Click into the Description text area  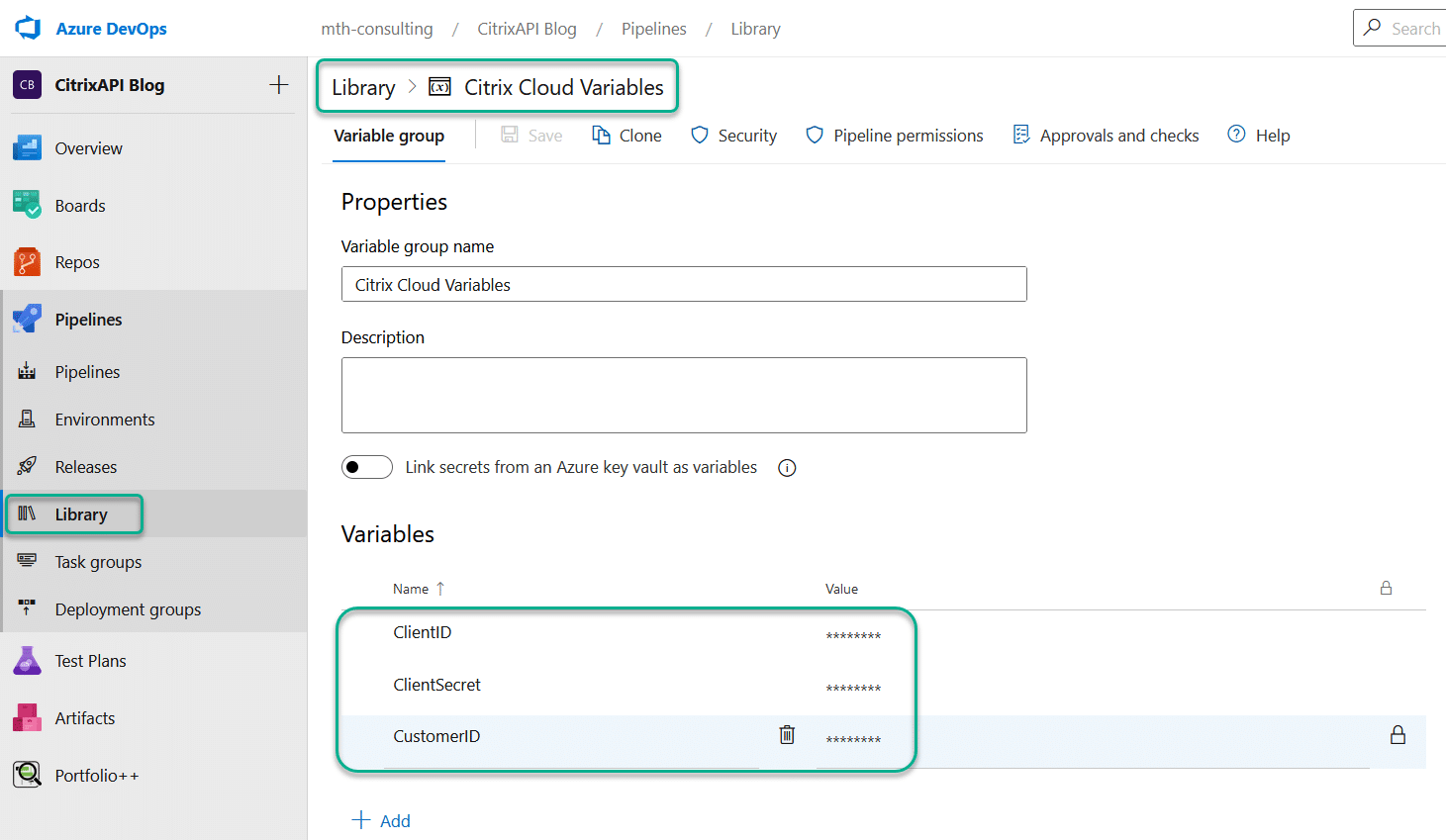click(684, 395)
